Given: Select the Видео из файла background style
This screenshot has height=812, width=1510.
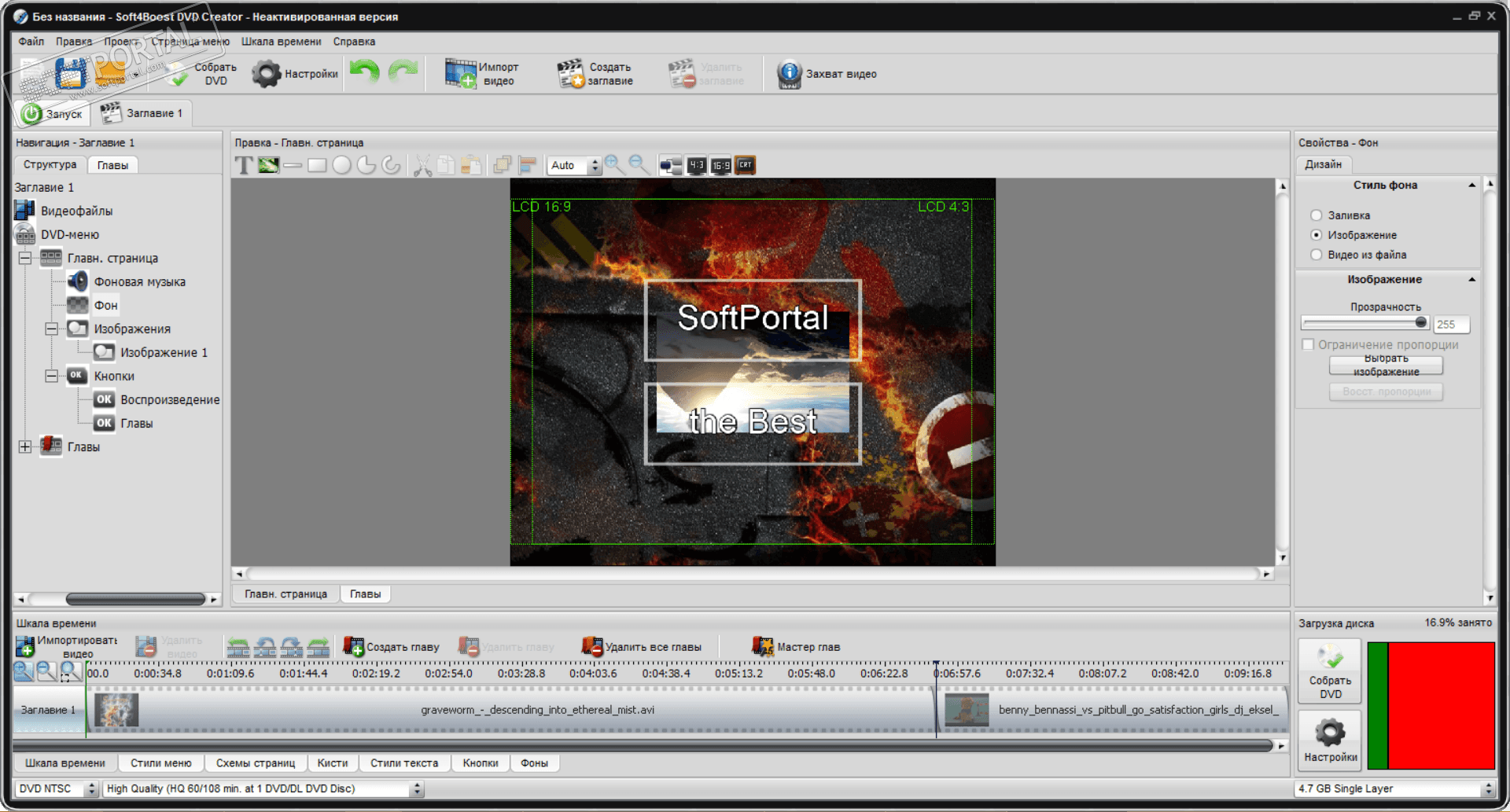Looking at the screenshot, I should coord(1317,255).
